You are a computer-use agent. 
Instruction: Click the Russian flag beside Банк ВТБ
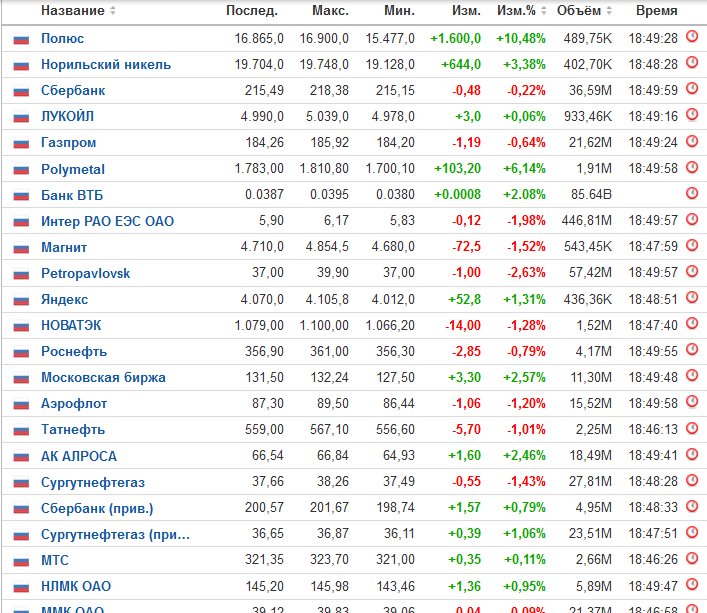point(21,197)
